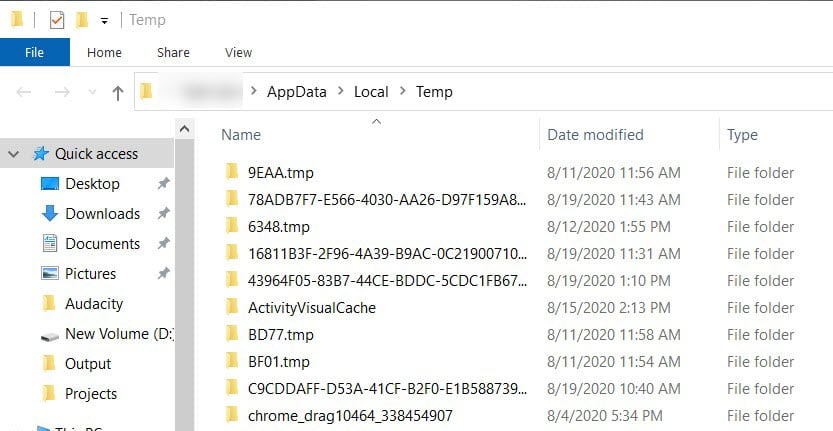The width and height of the screenshot is (833, 431).
Task: Click the Properties checkmark icon in title bar
Action: click(56, 20)
